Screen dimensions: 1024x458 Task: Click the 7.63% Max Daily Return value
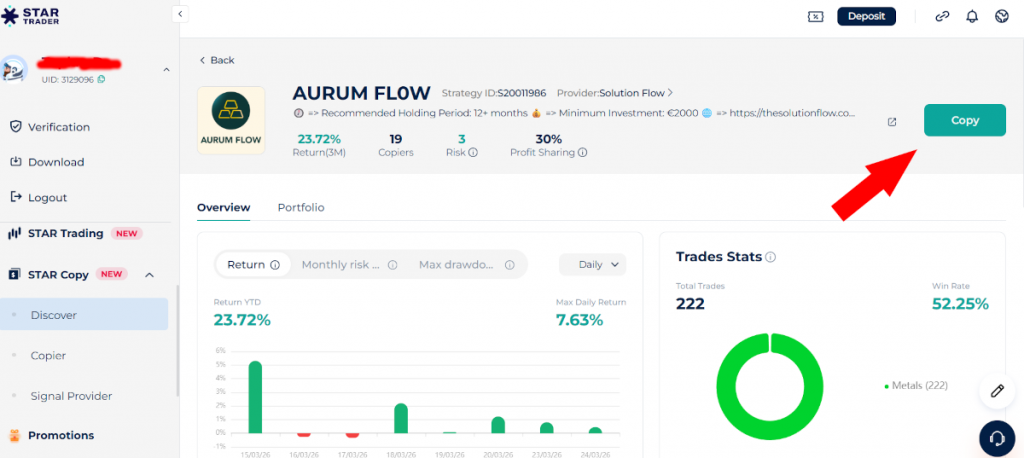(579, 320)
